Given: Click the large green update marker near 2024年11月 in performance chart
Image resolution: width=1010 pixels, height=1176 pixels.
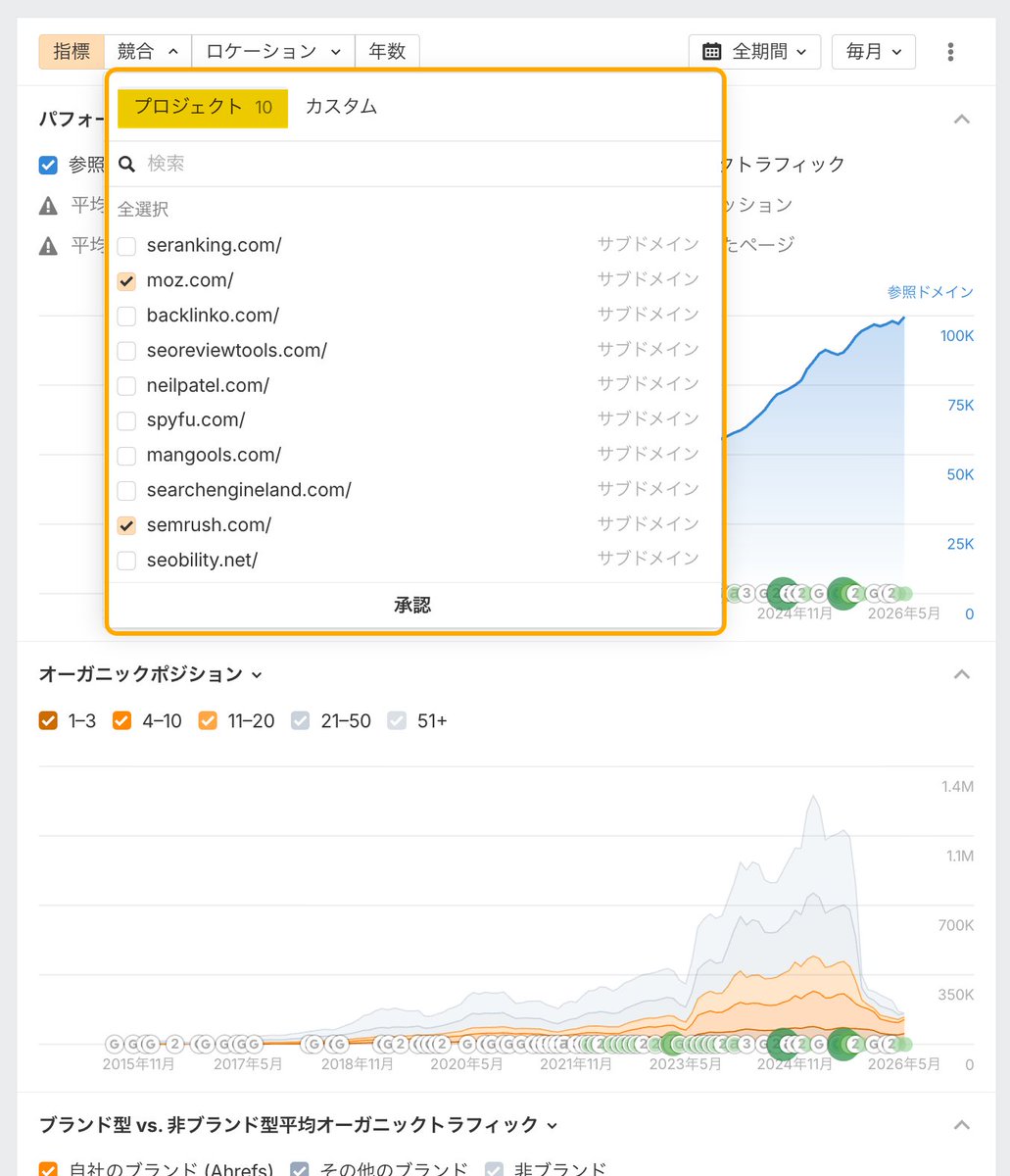Looking at the screenshot, I should (x=783, y=593).
